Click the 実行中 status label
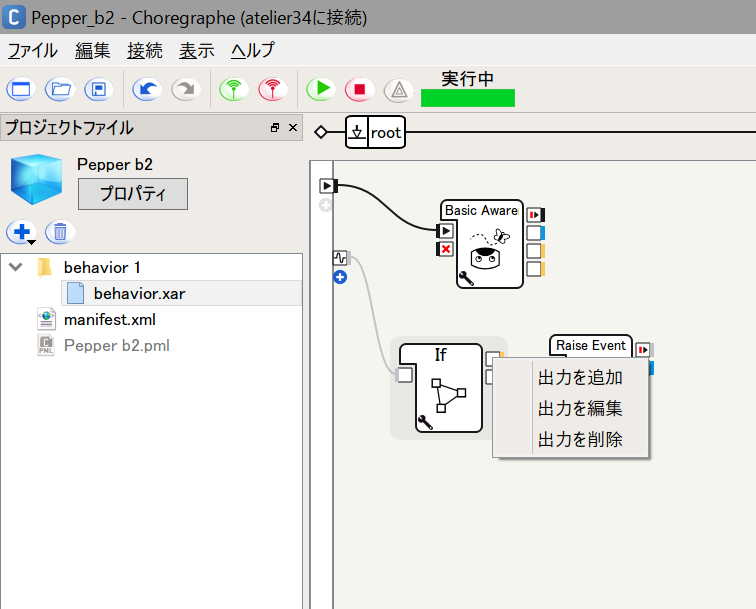The image size is (756, 609). [467, 79]
